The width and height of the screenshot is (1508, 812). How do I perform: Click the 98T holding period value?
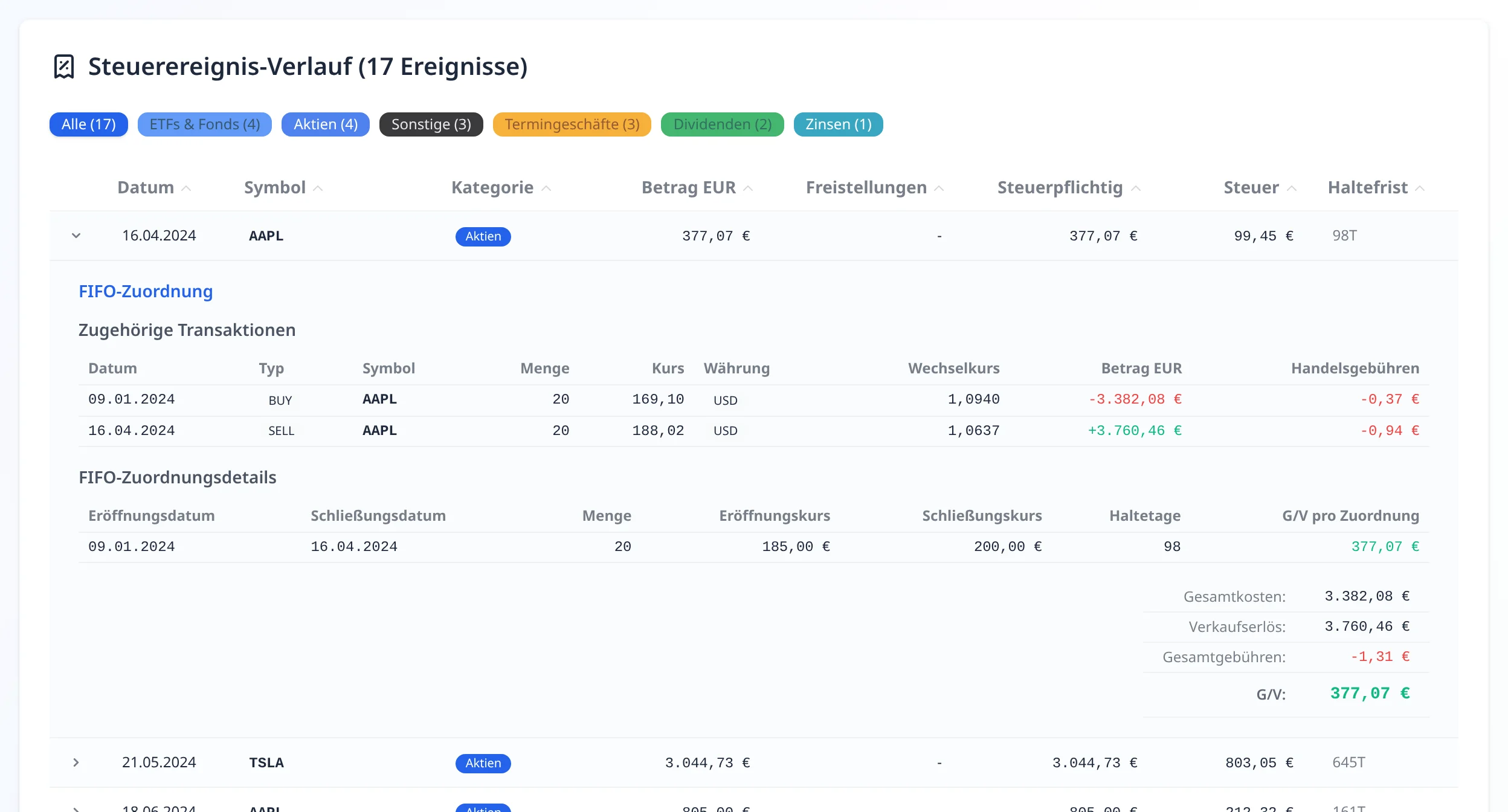tap(1344, 236)
